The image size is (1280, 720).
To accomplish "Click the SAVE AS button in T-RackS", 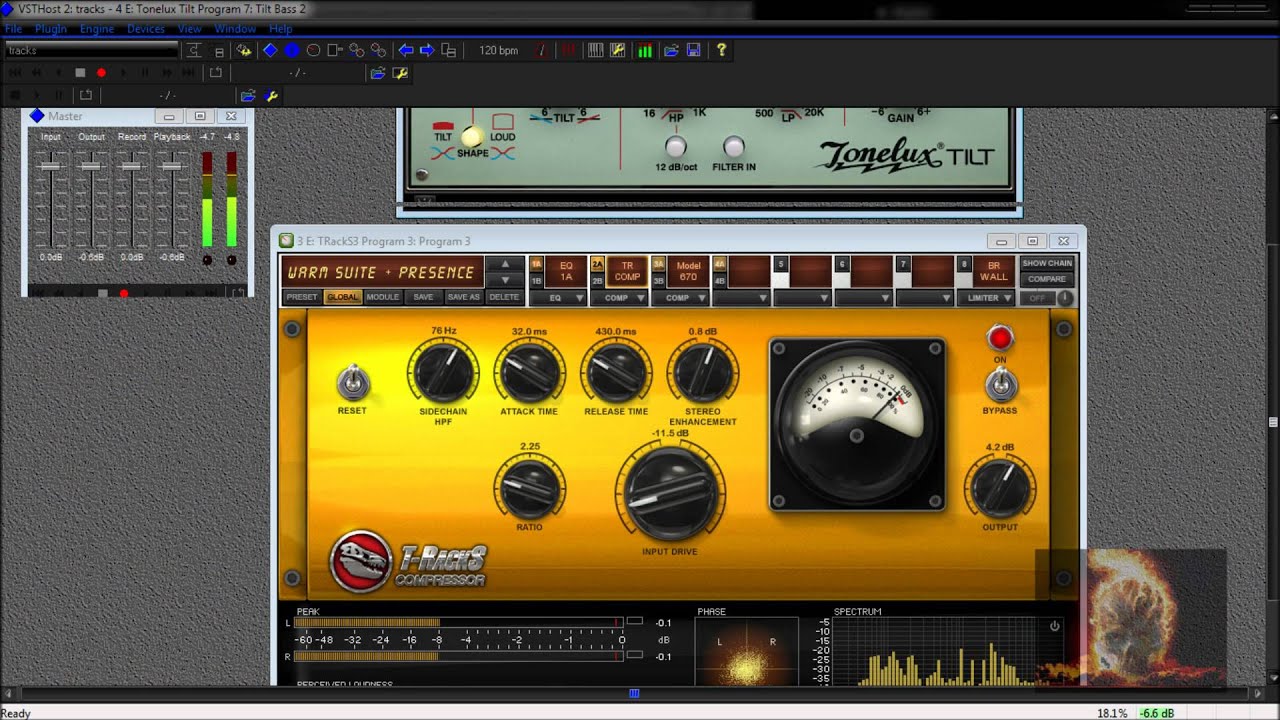I will point(463,297).
